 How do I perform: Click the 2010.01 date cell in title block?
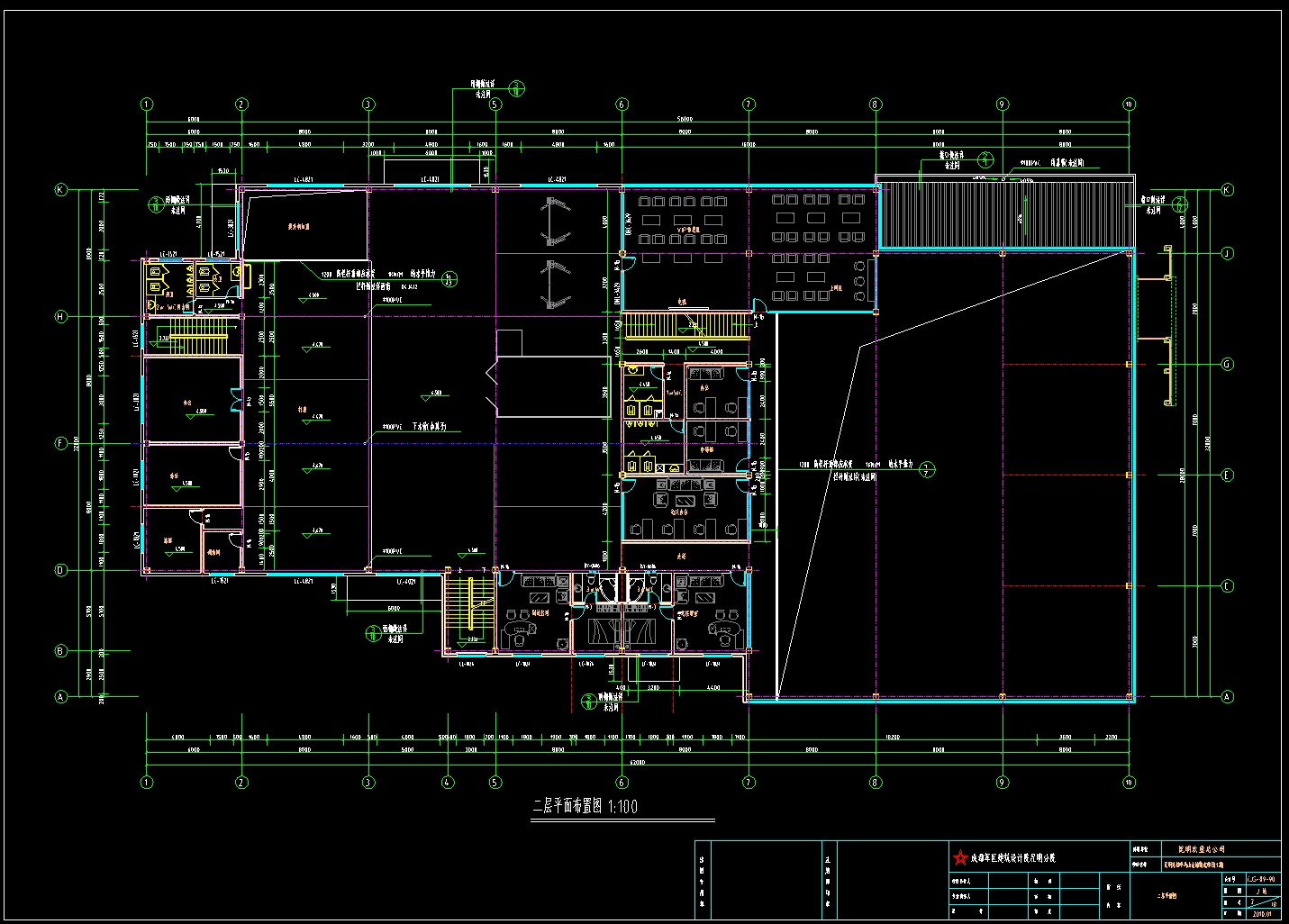(x=1262, y=913)
